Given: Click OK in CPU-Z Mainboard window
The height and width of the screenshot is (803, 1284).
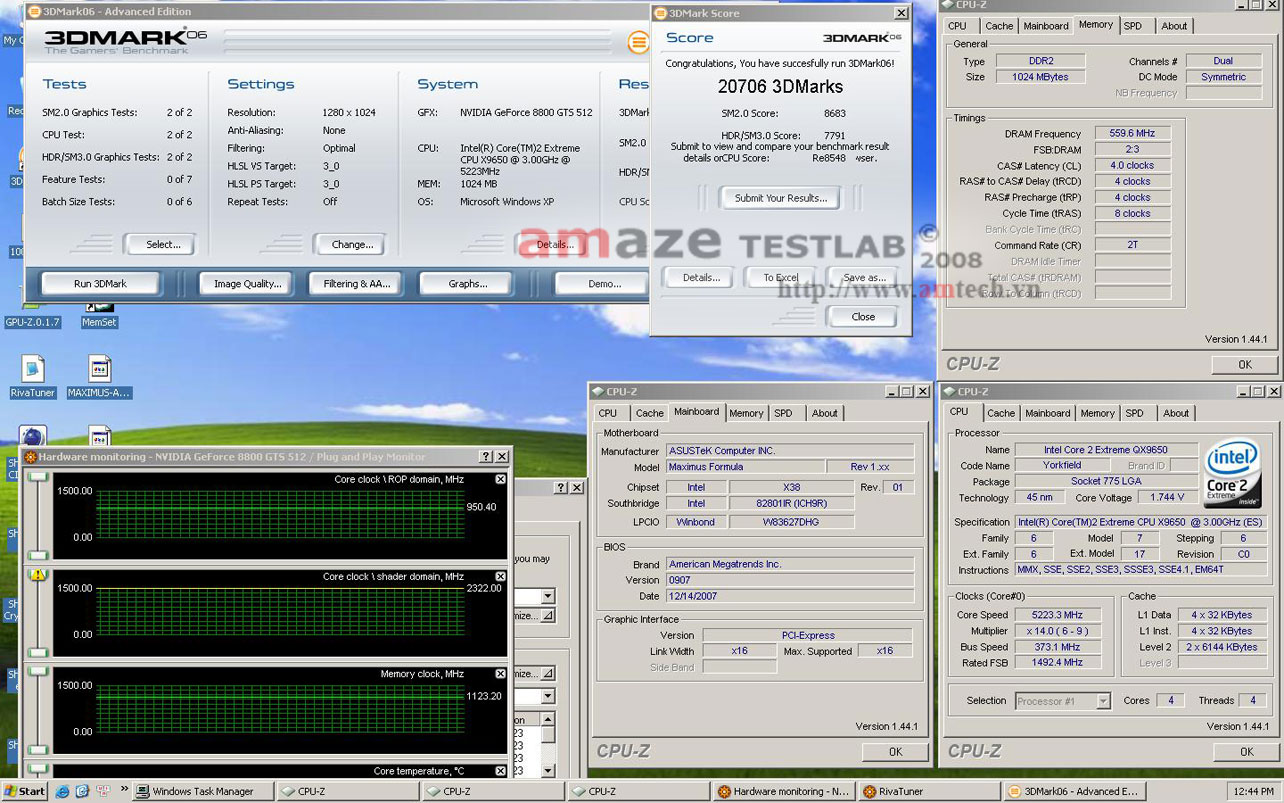Looking at the screenshot, I should pyautogui.click(x=895, y=752).
